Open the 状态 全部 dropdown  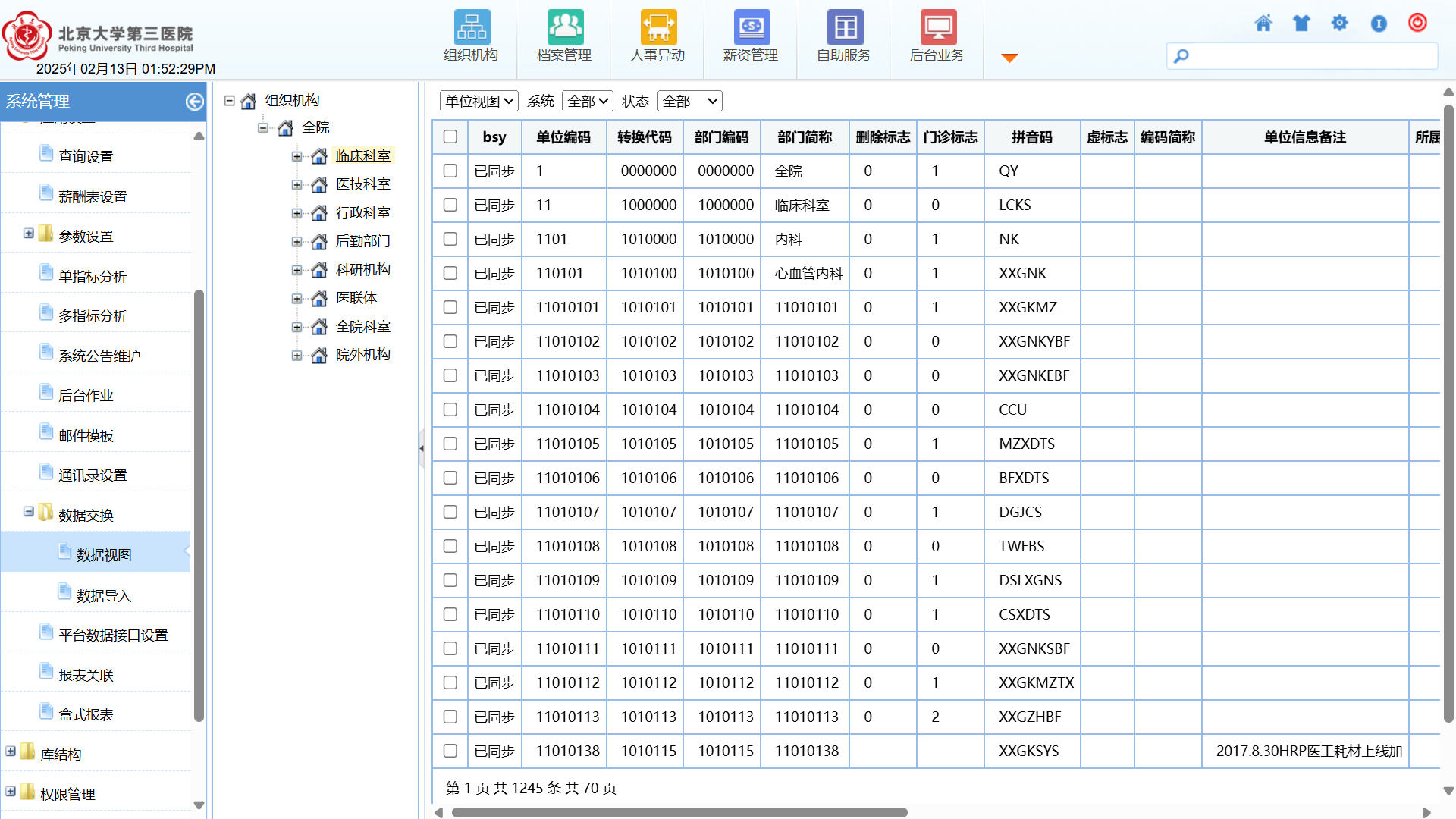click(689, 101)
